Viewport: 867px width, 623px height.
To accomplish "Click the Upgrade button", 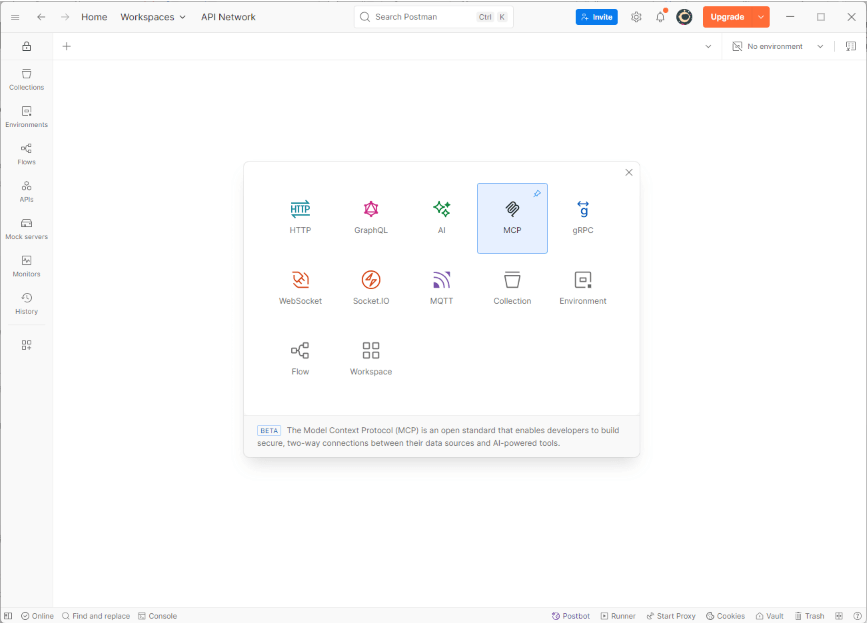I will pyautogui.click(x=727, y=17).
